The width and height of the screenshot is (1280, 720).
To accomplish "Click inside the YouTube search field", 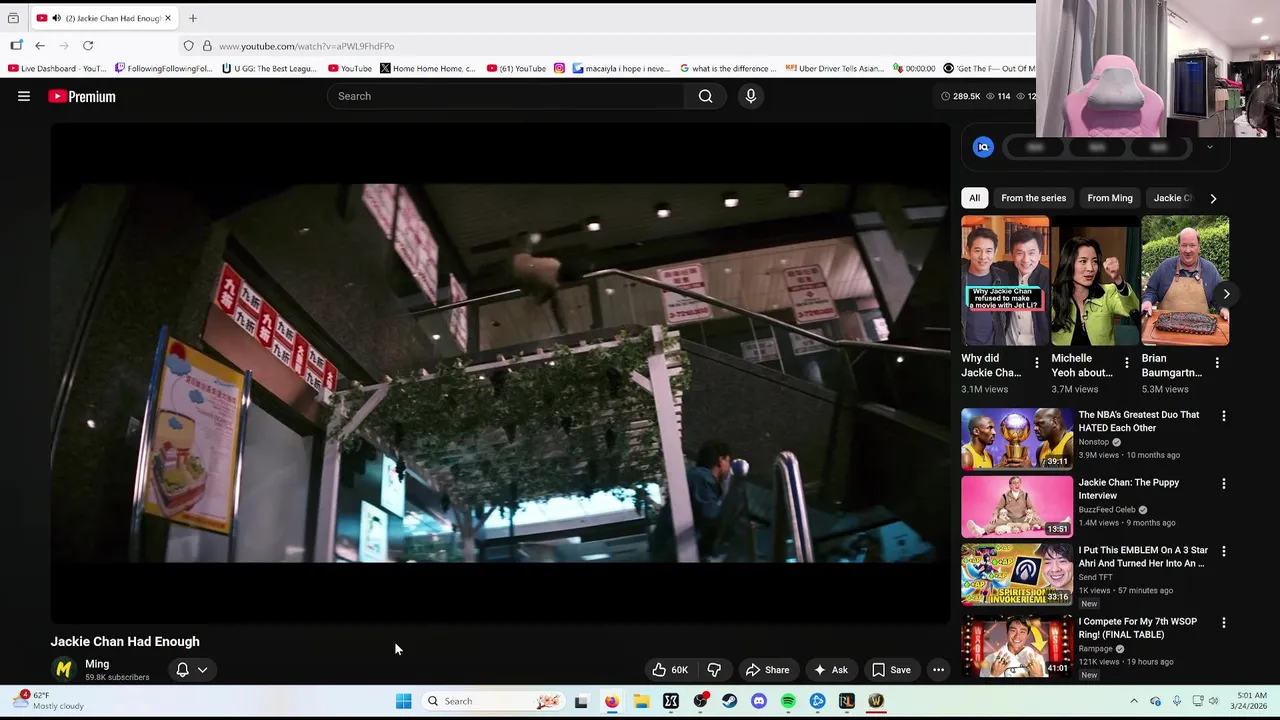I will coord(506,96).
